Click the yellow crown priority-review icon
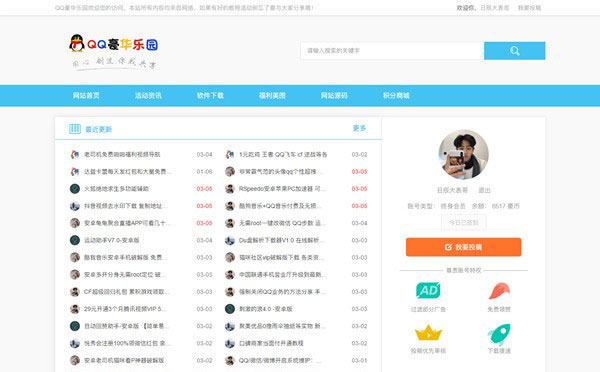This screenshot has width=600, height=372. 428,332
